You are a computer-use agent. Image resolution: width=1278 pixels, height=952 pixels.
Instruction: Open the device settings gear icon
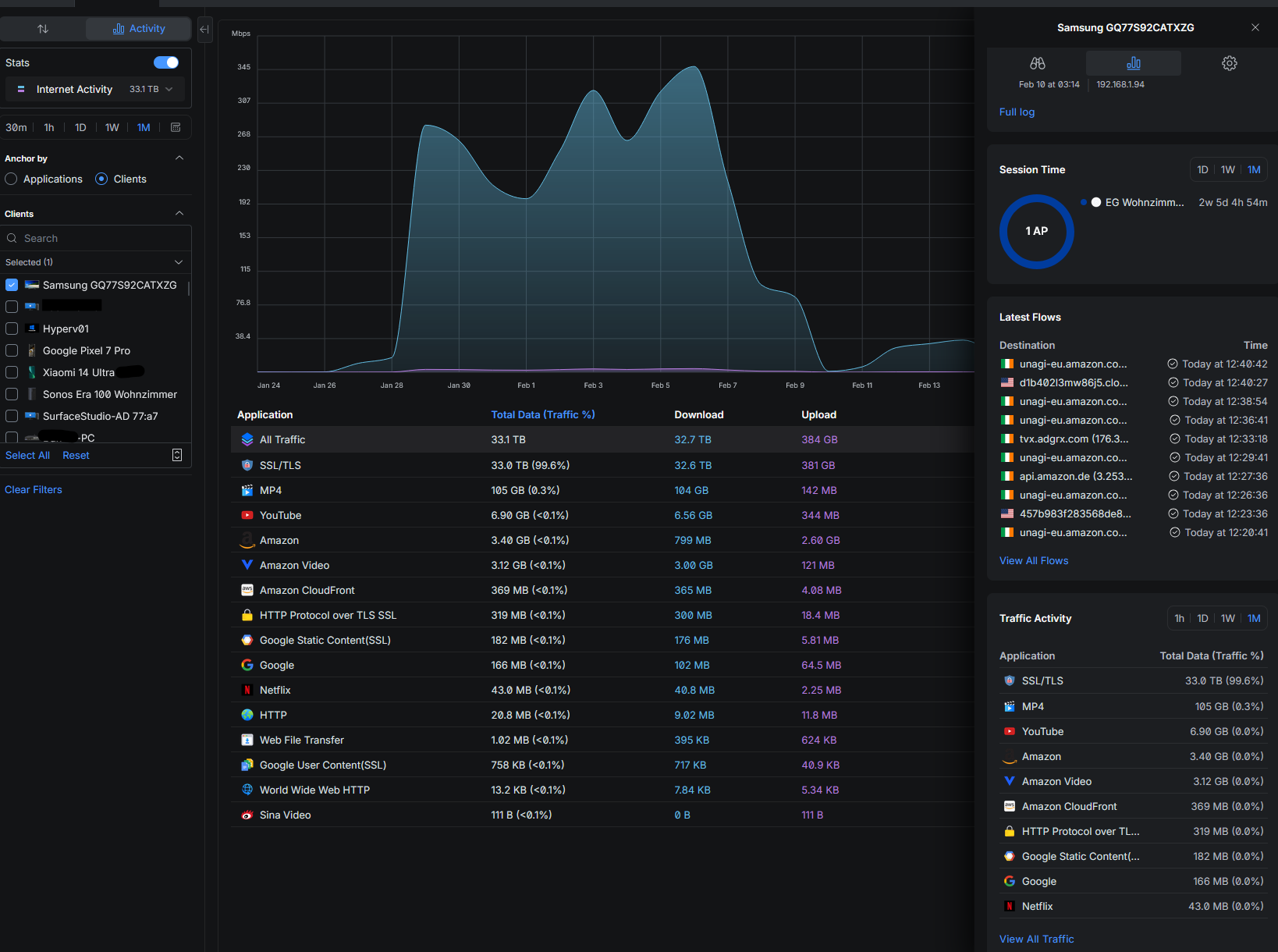[1230, 63]
